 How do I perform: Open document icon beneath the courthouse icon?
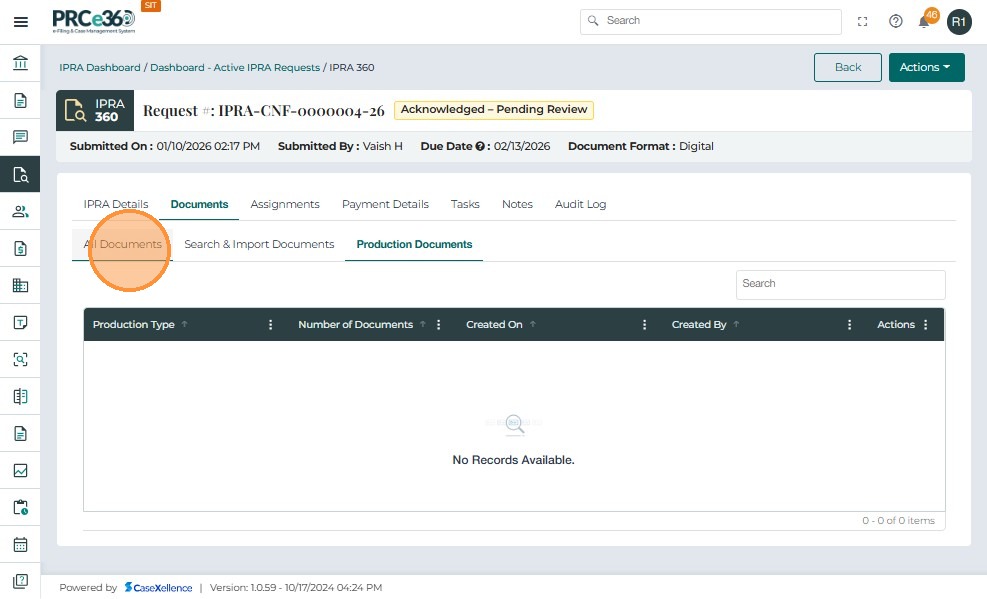[20, 100]
